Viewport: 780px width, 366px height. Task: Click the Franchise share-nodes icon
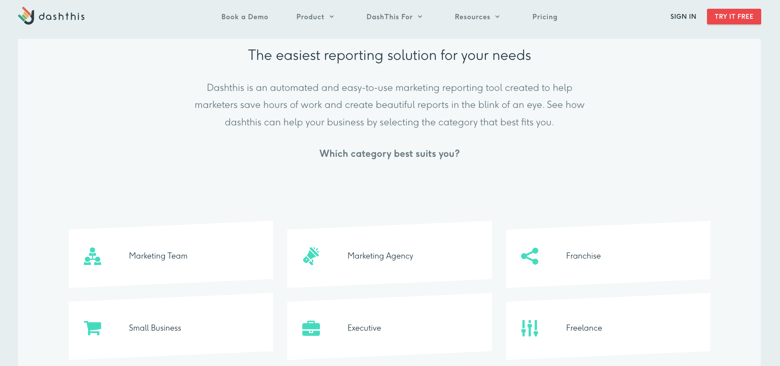coord(530,256)
